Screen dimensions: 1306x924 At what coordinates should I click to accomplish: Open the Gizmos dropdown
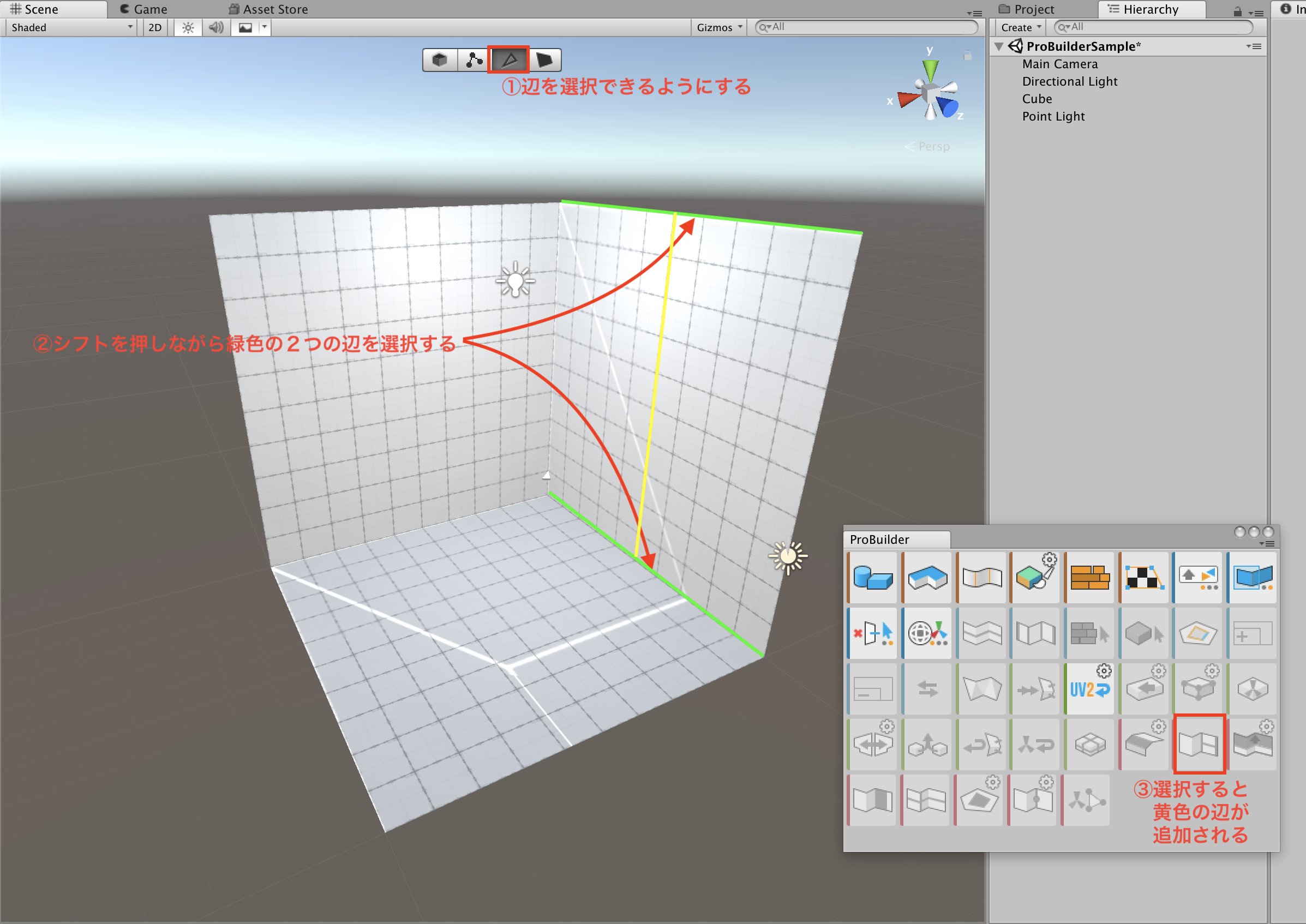(720, 27)
